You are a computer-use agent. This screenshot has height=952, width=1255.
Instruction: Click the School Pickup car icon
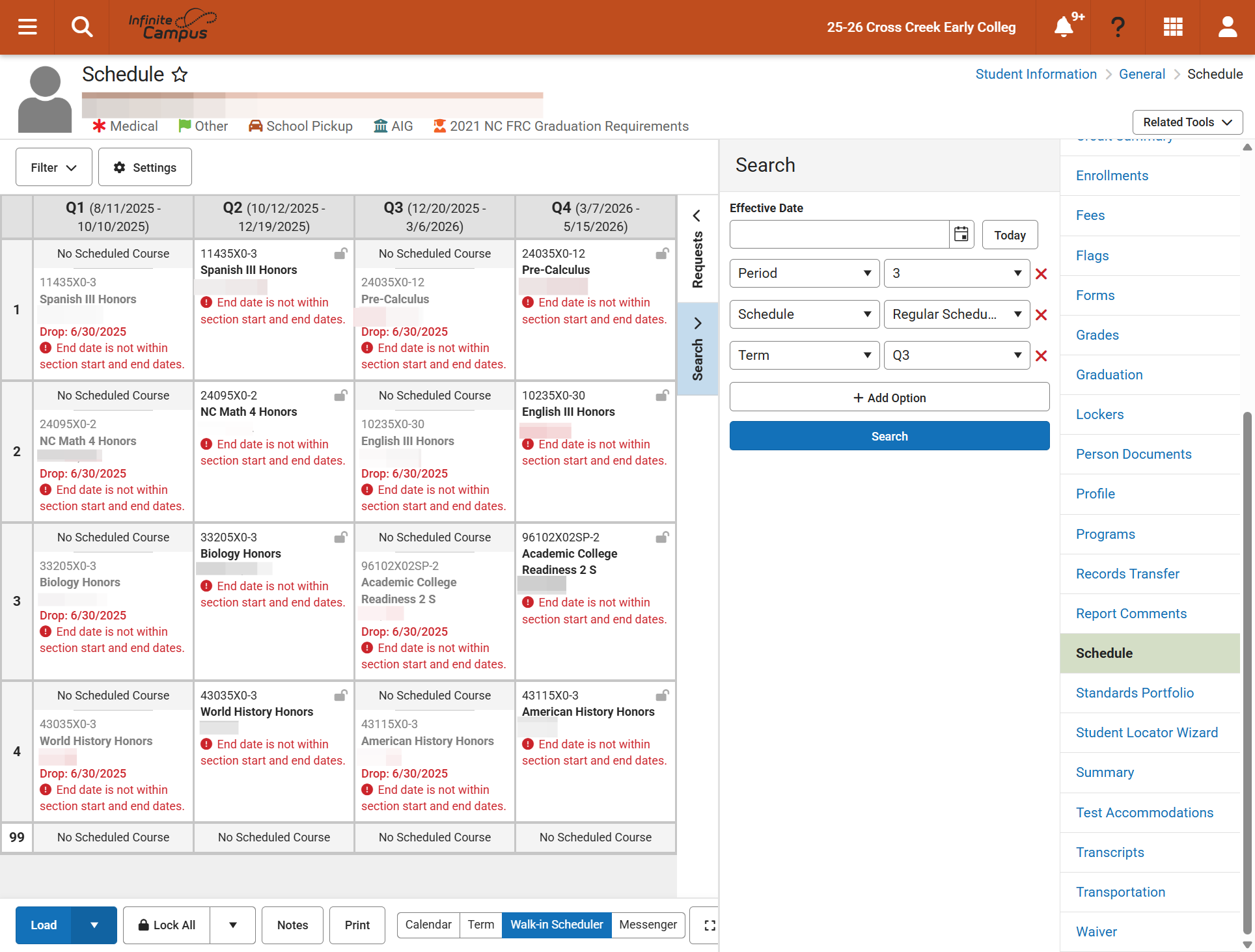pyautogui.click(x=256, y=126)
